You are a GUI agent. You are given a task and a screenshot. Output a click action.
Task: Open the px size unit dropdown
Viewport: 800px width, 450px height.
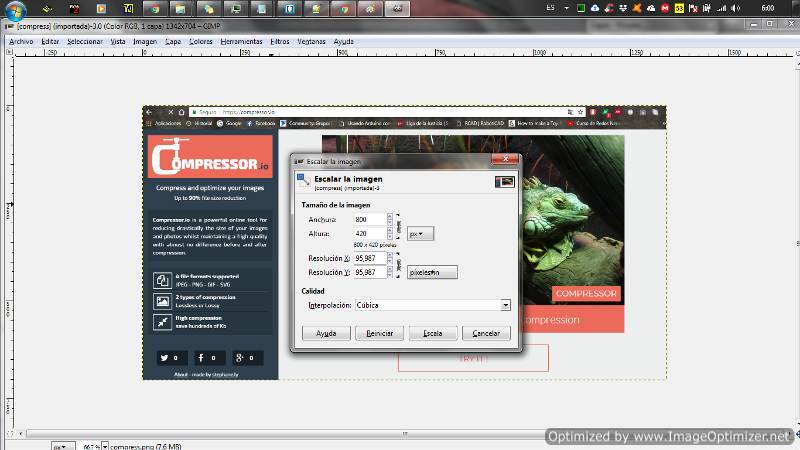pyautogui.click(x=420, y=234)
